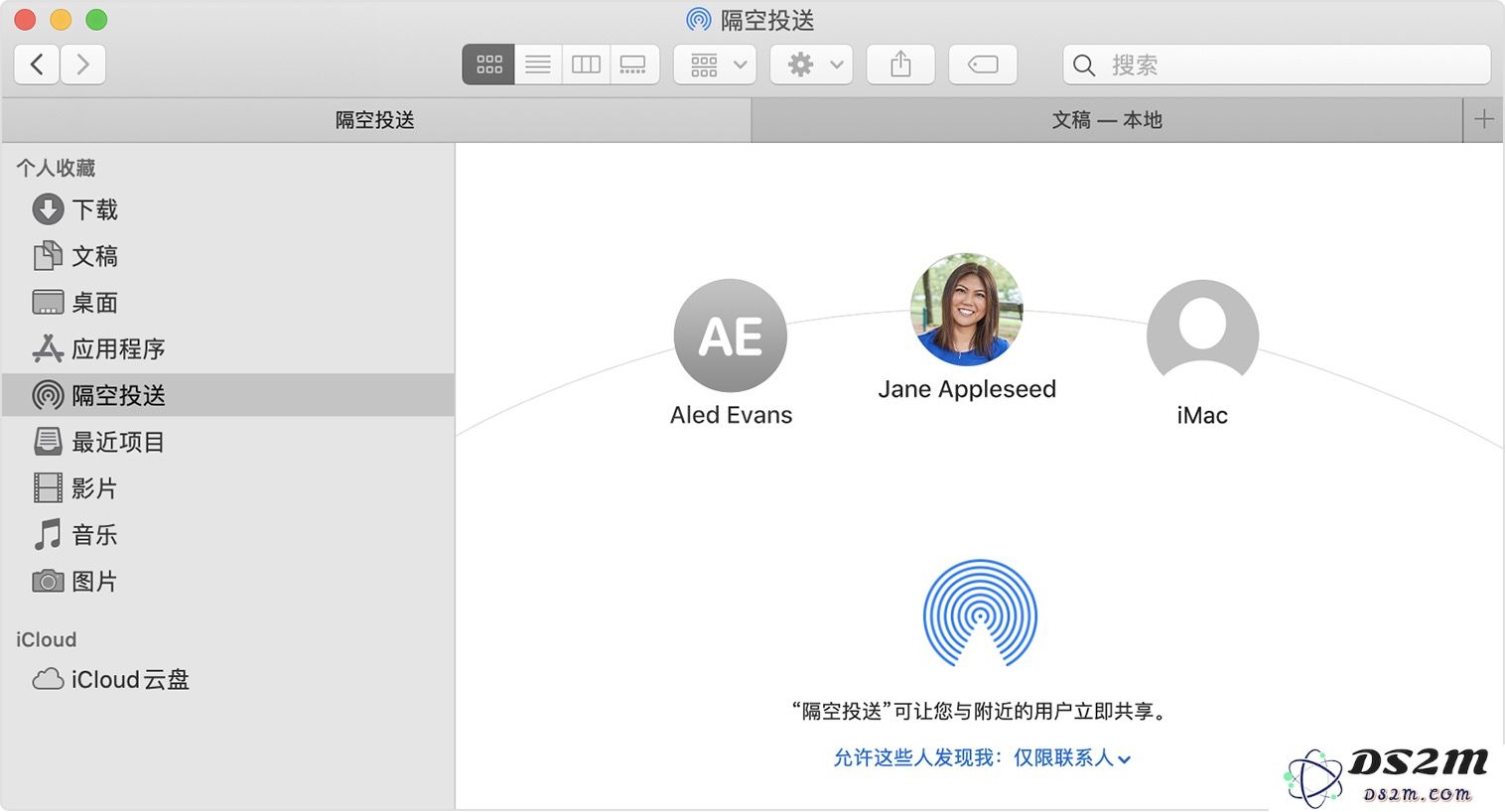Click the 图片 camera icon in sidebar

tap(48, 582)
